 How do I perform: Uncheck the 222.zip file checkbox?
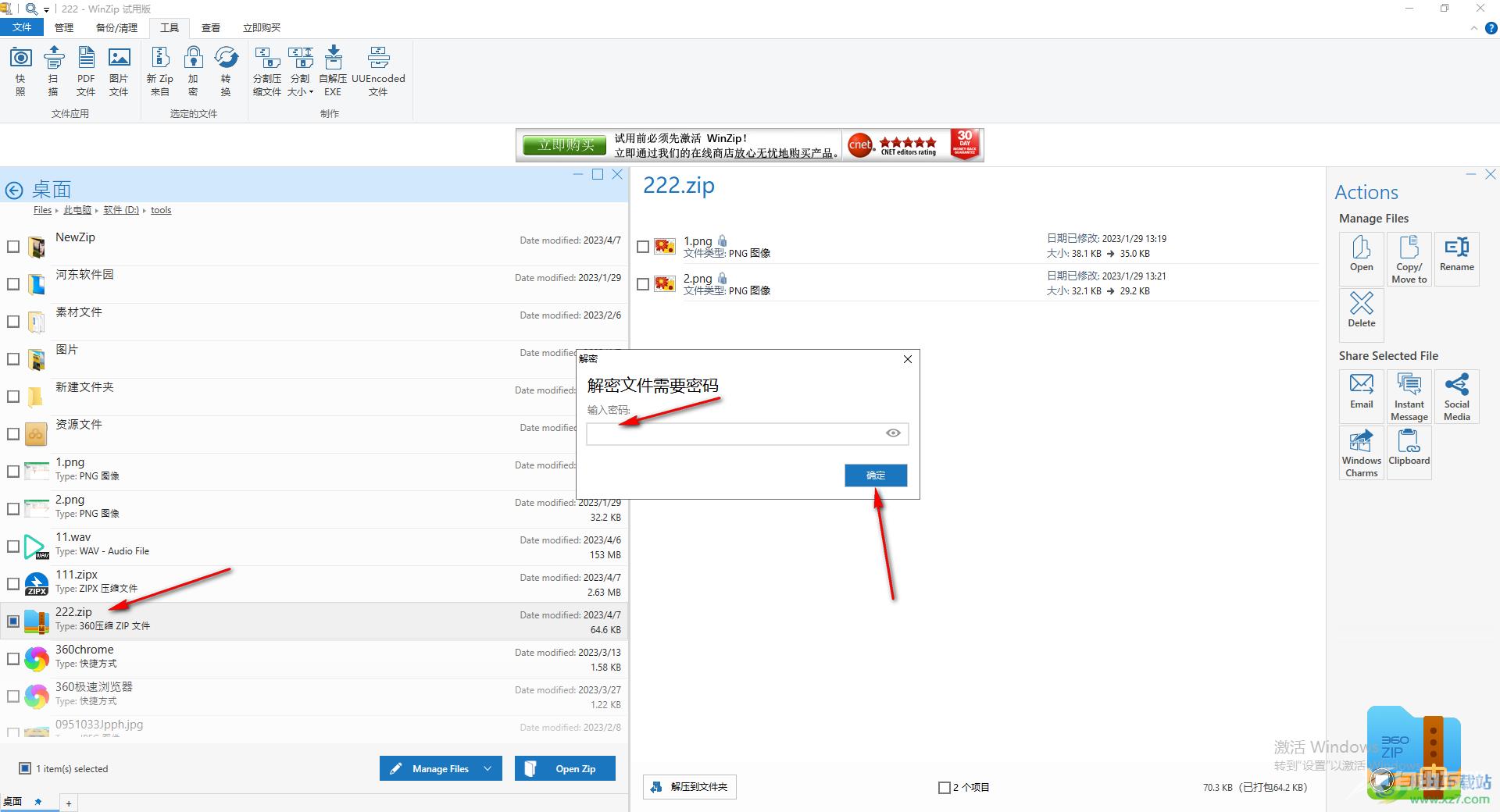13,621
